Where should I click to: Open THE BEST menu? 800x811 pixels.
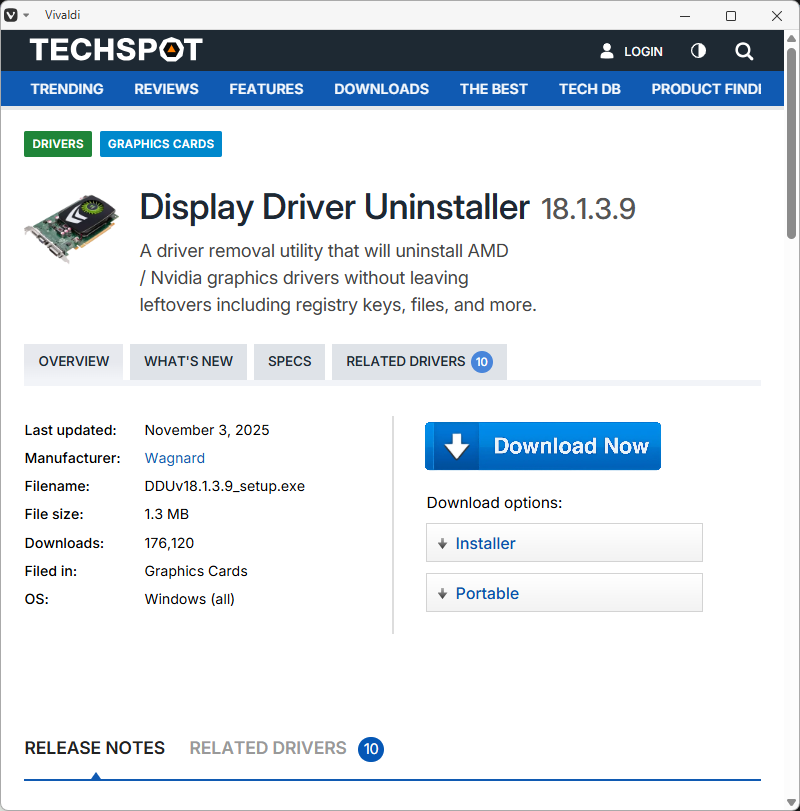coord(493,89)
